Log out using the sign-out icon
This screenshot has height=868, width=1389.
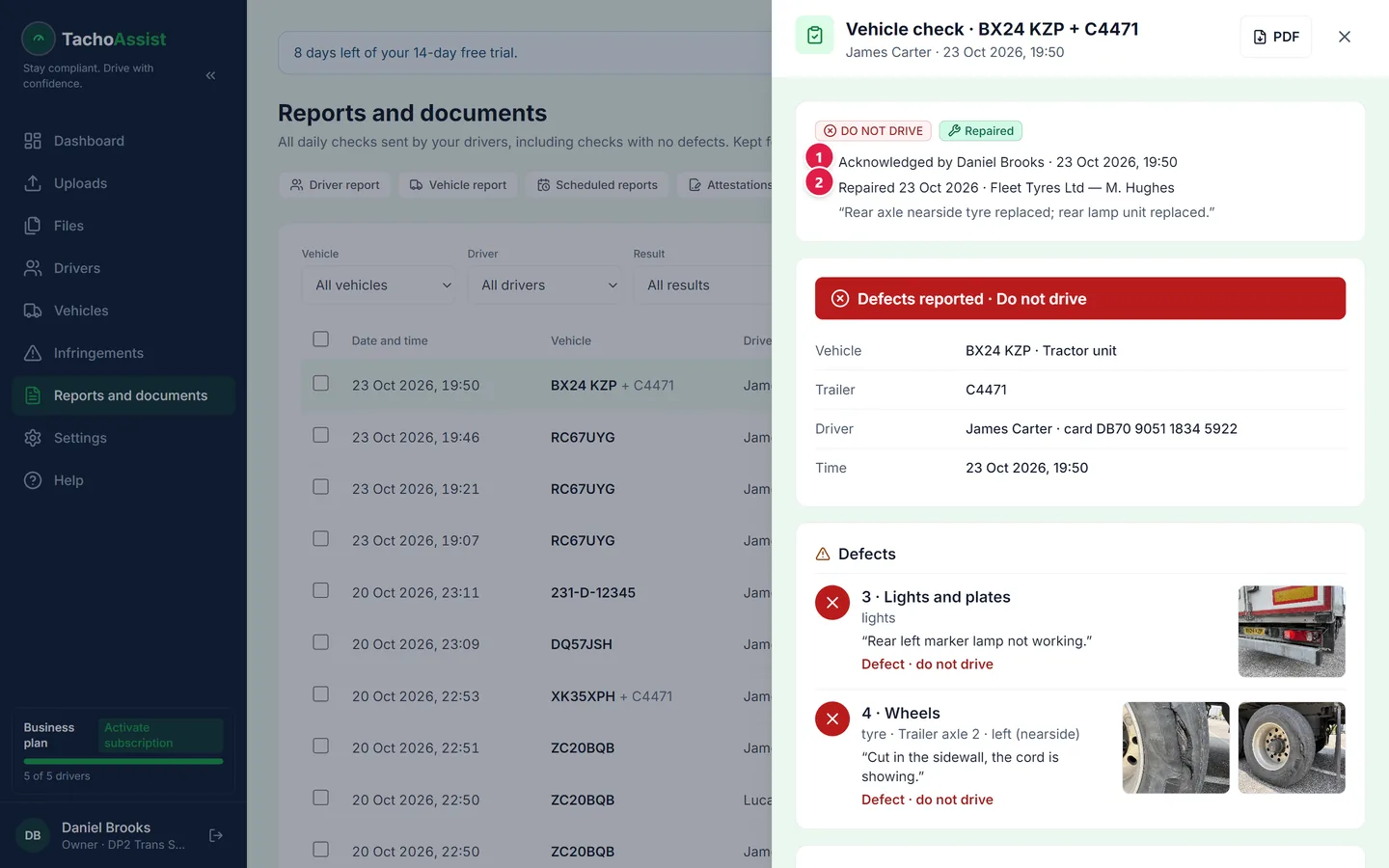tap(216, 835)
